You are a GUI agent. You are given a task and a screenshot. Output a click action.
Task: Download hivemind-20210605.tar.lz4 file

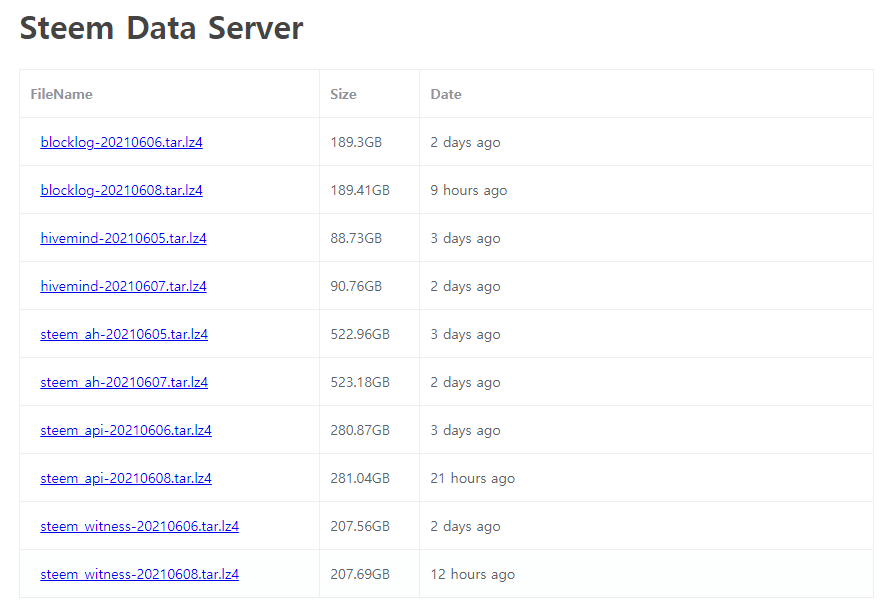(x=123, y=238)
